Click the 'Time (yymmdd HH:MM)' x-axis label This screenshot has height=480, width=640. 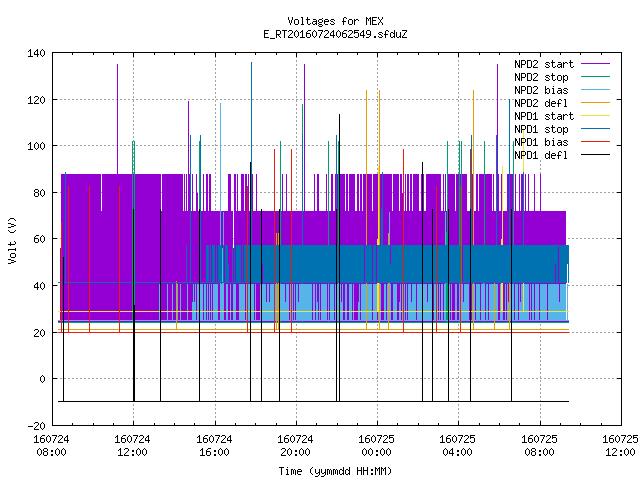(335, 471)
